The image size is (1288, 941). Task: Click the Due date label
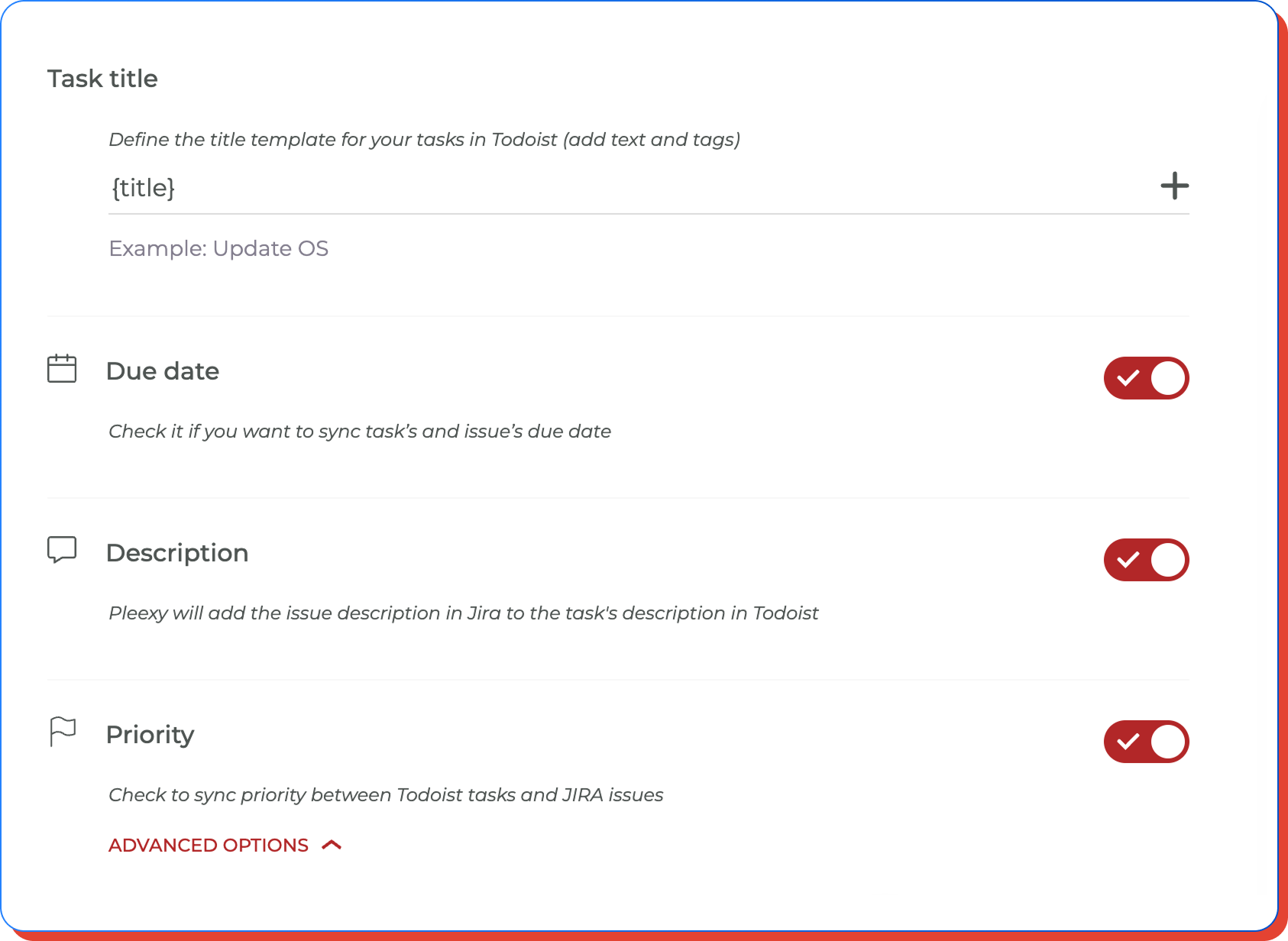[163, 371]
